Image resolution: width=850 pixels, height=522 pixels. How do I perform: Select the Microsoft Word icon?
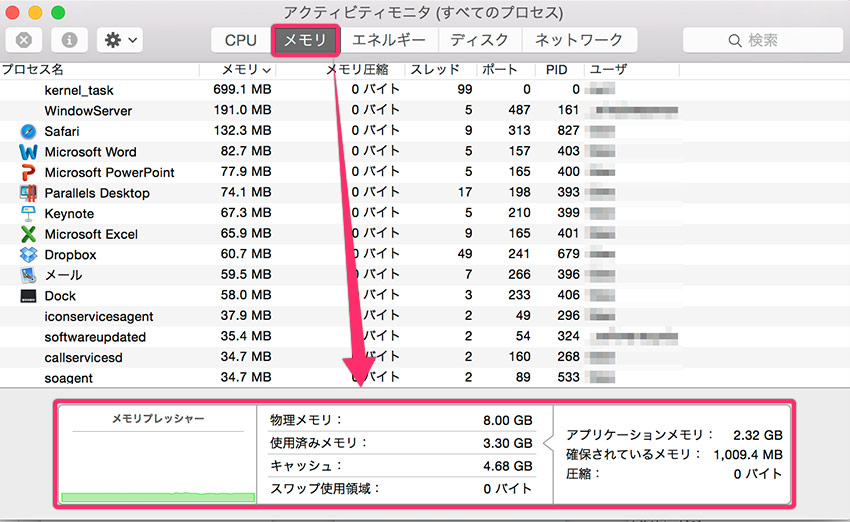point(28,152)
